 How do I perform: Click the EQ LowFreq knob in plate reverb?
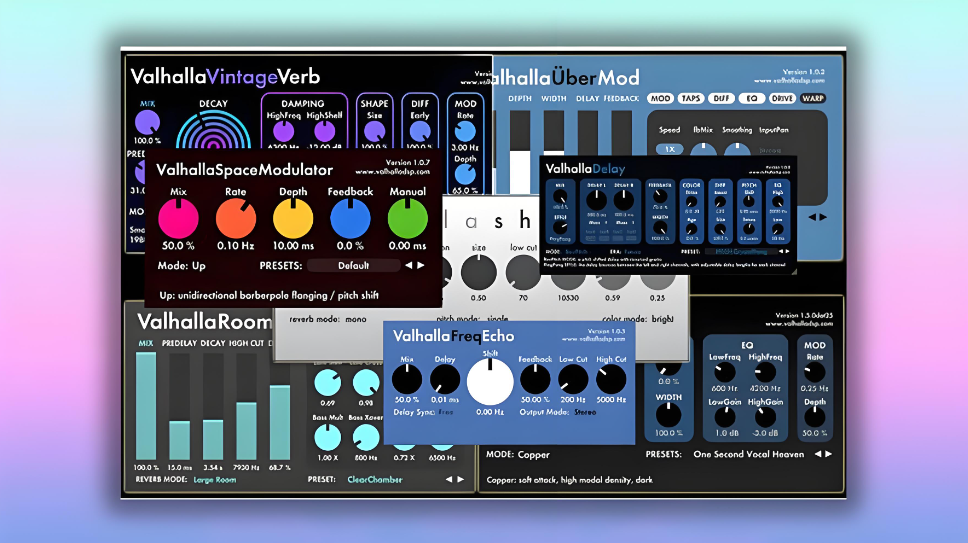pyautogui.click(x=725, y=372)
